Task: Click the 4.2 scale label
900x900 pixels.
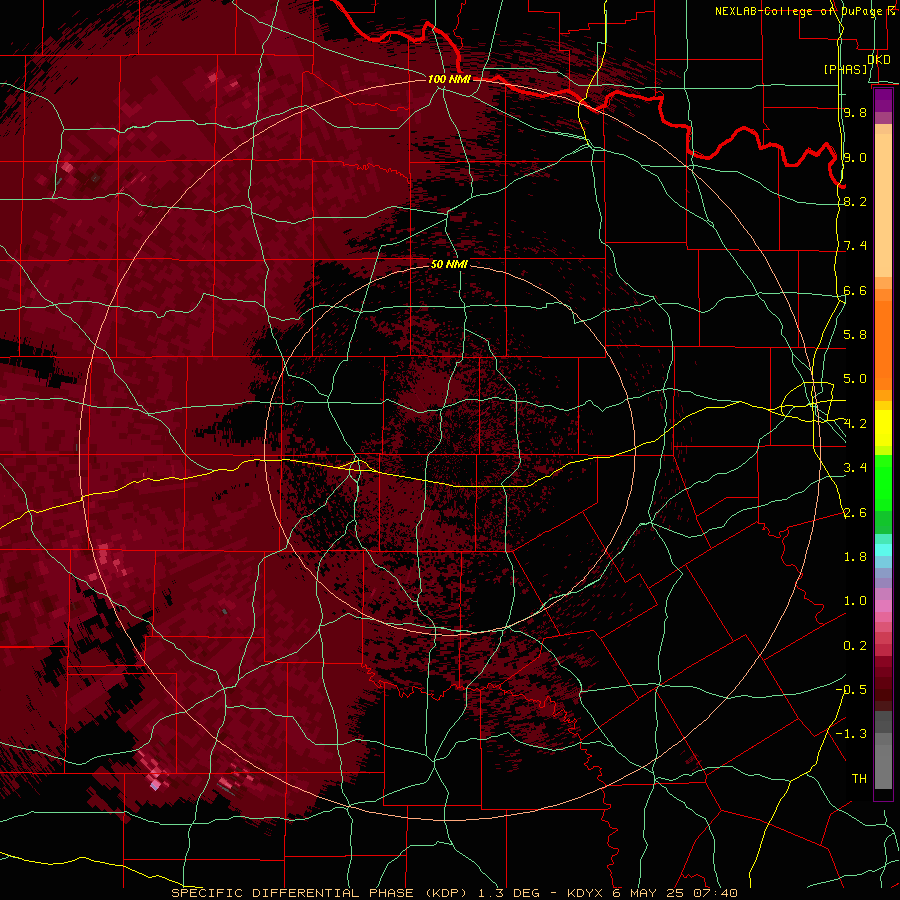Action: pos(855,424)
